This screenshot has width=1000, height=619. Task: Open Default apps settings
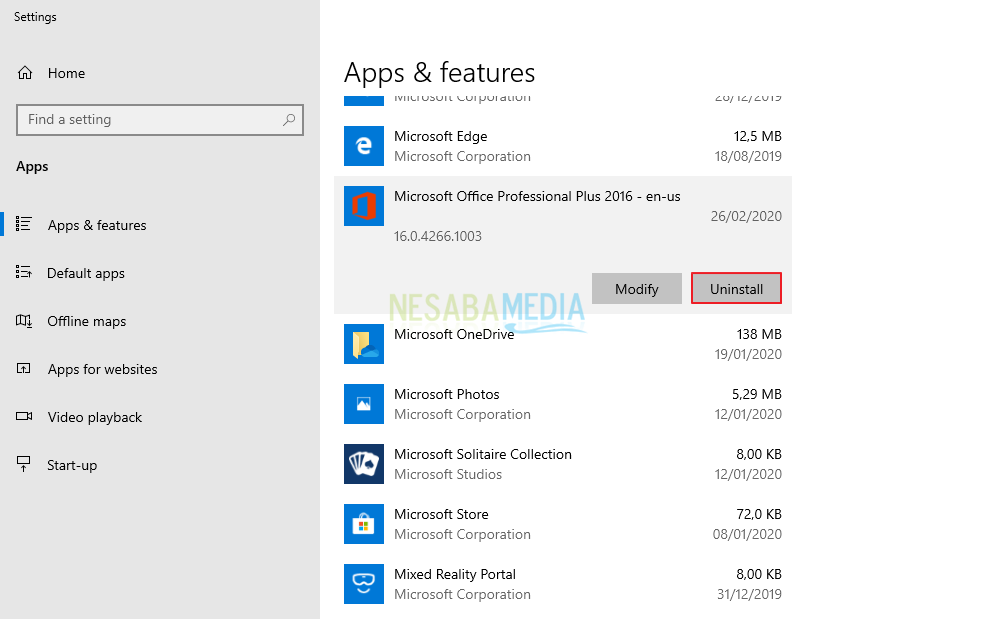(x=86, y=273)
